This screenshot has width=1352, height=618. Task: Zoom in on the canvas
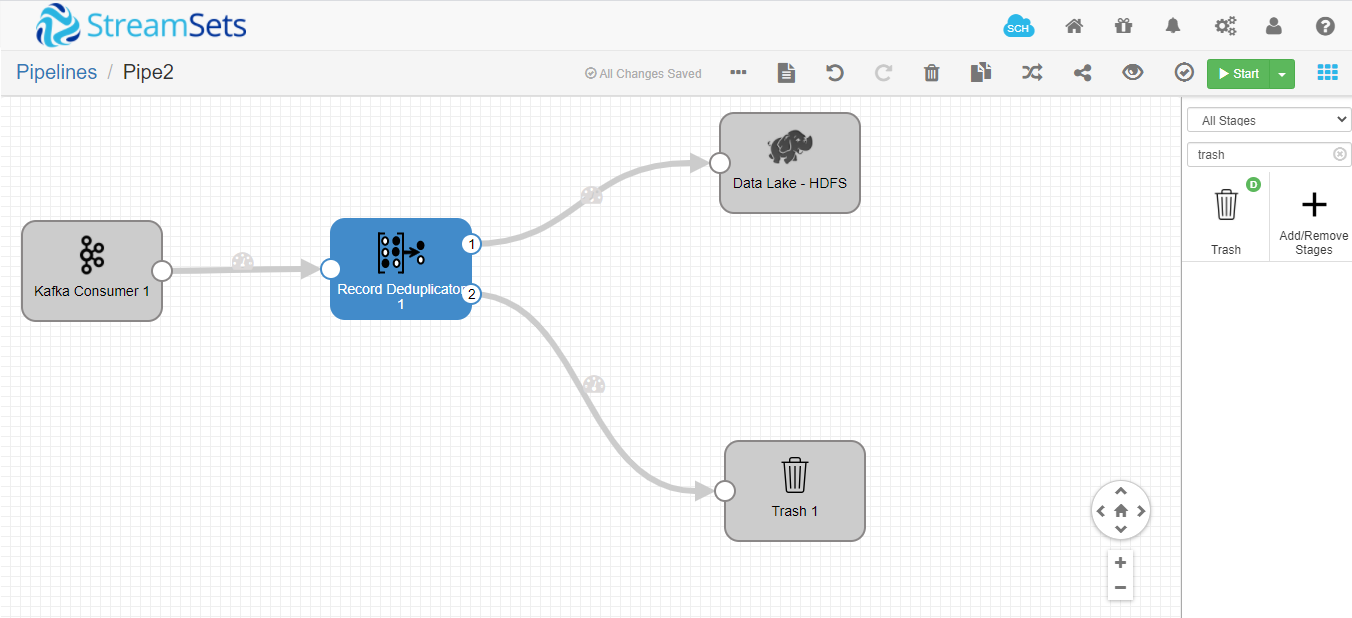click(x=1121, y=562)
